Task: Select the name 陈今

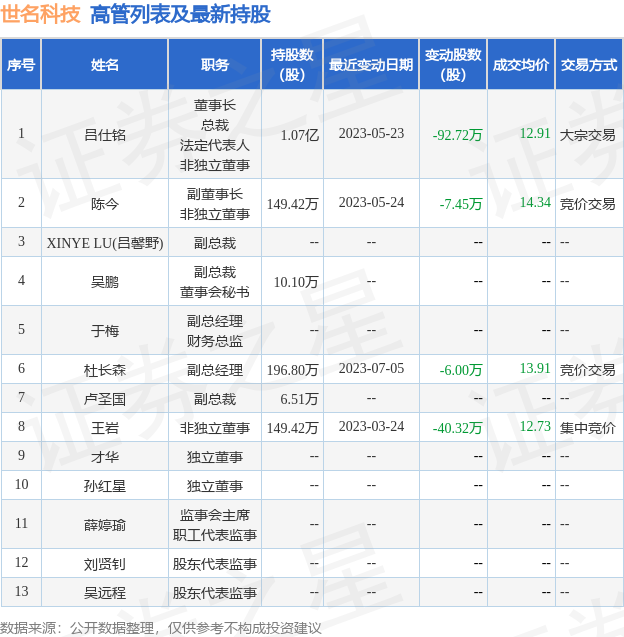Action: pos(105,204)
